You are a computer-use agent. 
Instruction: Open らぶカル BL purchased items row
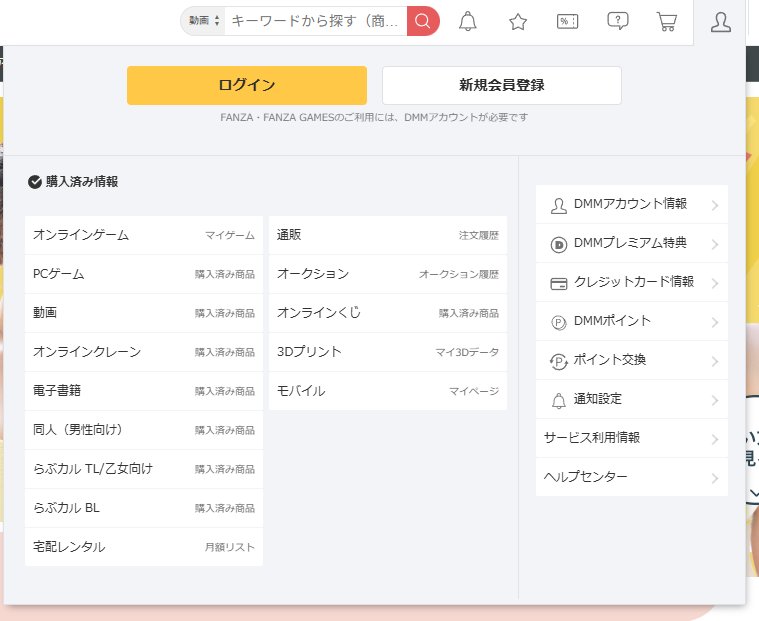click(144, 508)
